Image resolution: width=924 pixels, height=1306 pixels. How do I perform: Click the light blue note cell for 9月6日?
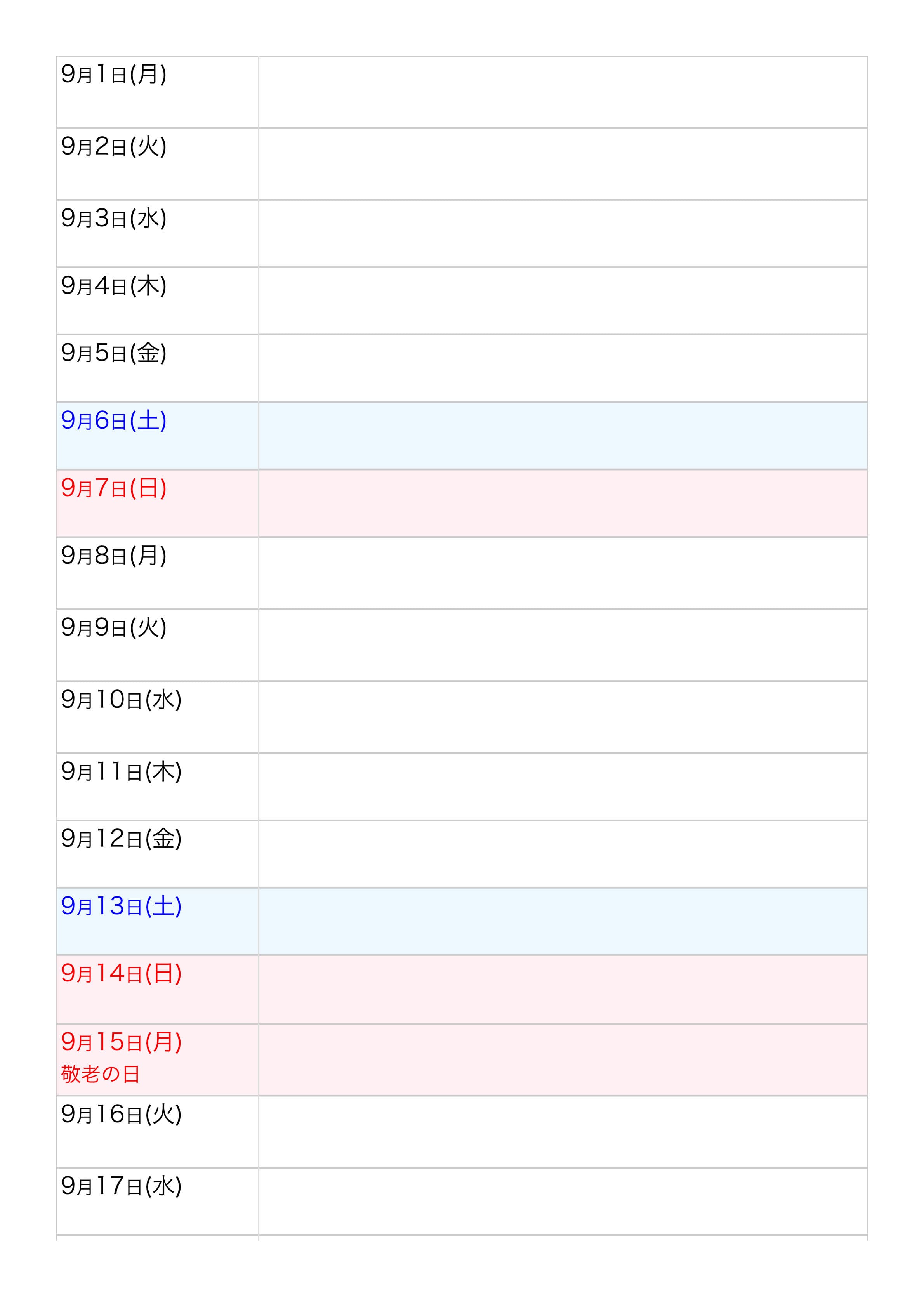(x=562, y=436)
